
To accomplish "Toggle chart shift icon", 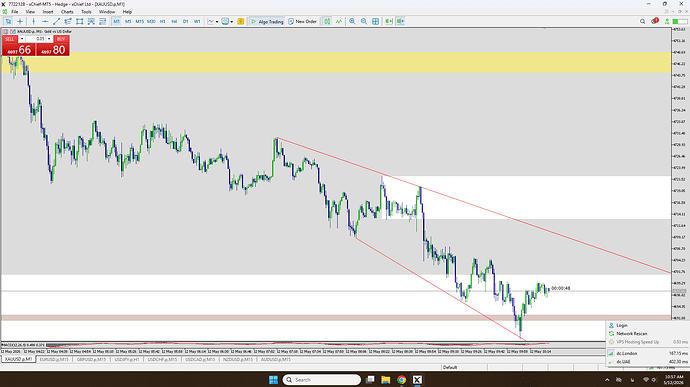I will click(x=400, y=21).
